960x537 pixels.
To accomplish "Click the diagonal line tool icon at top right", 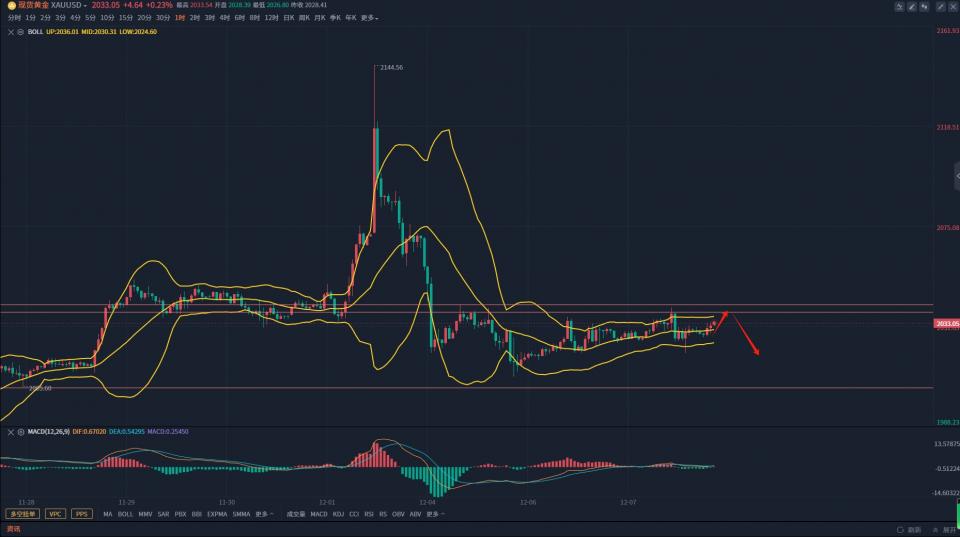I will pyautogui.click(x=940, y=7).
